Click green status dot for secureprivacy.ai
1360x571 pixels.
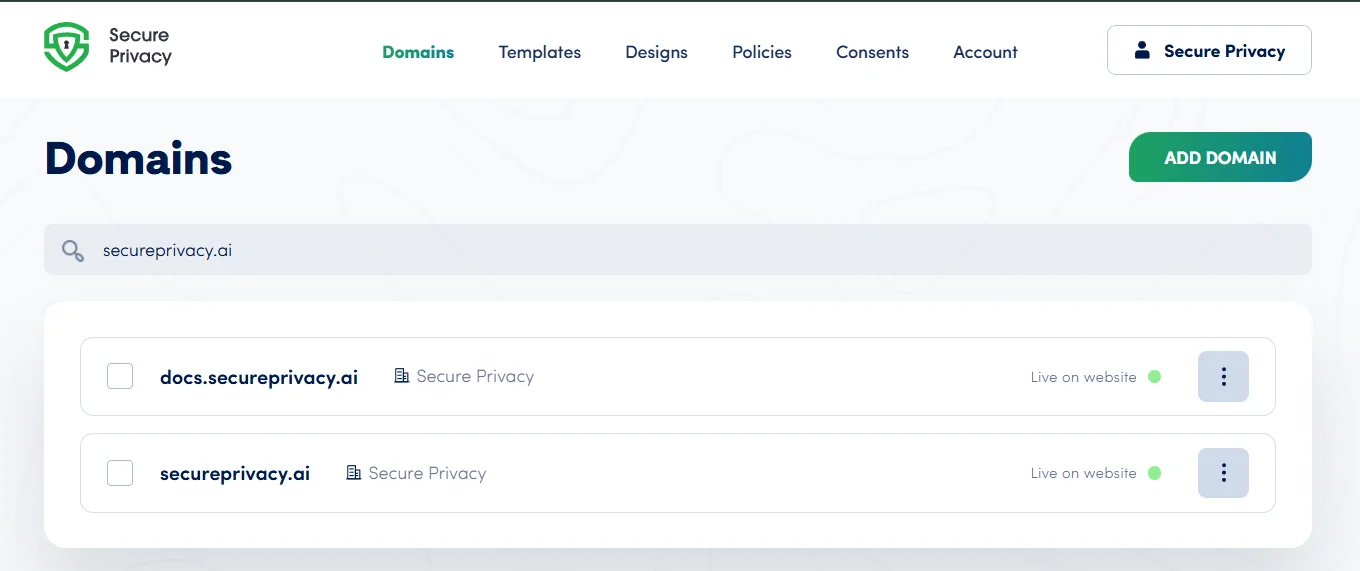(x=1154, y=473)
